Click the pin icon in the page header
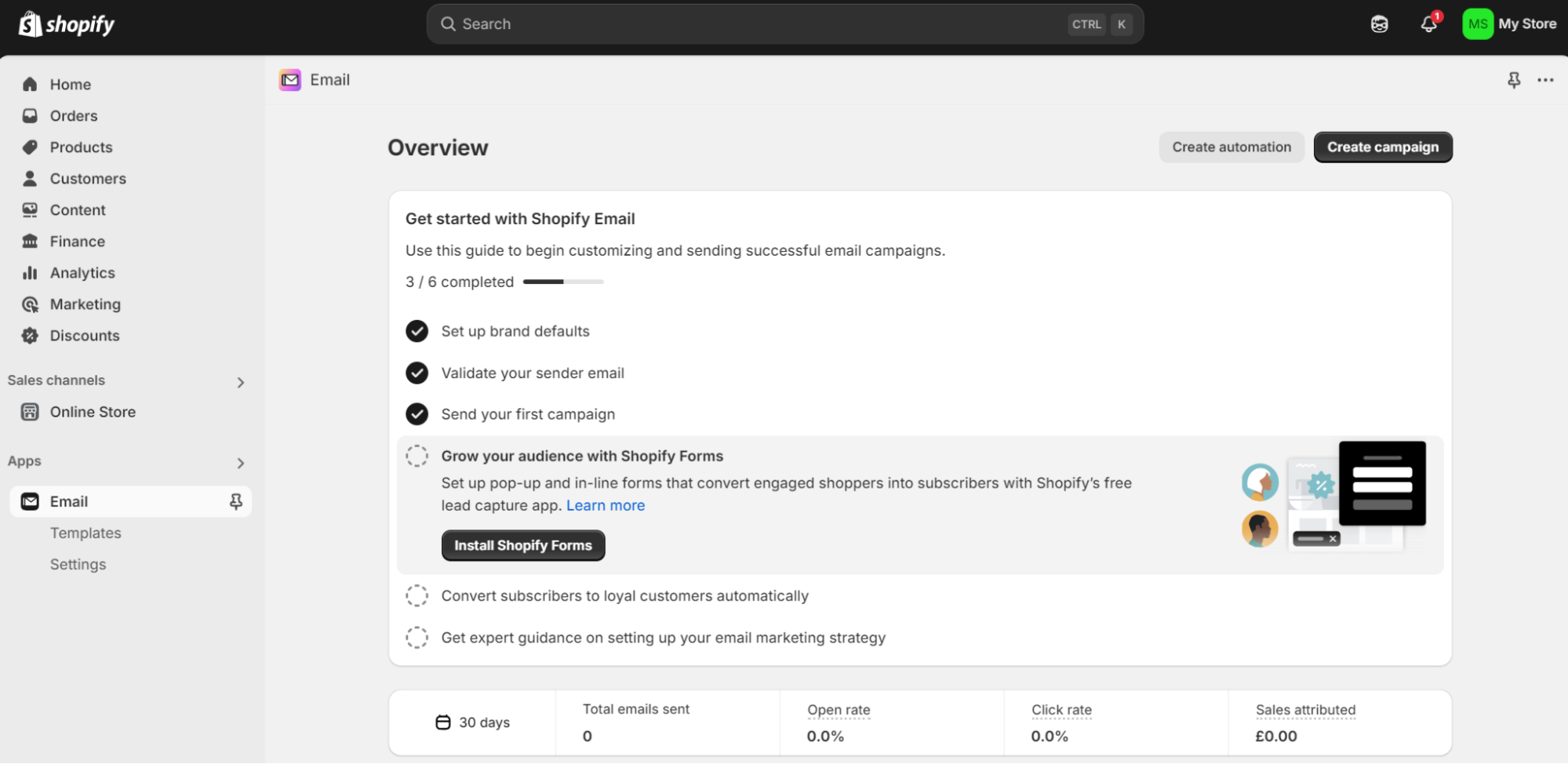 [x=1514, y=80]
